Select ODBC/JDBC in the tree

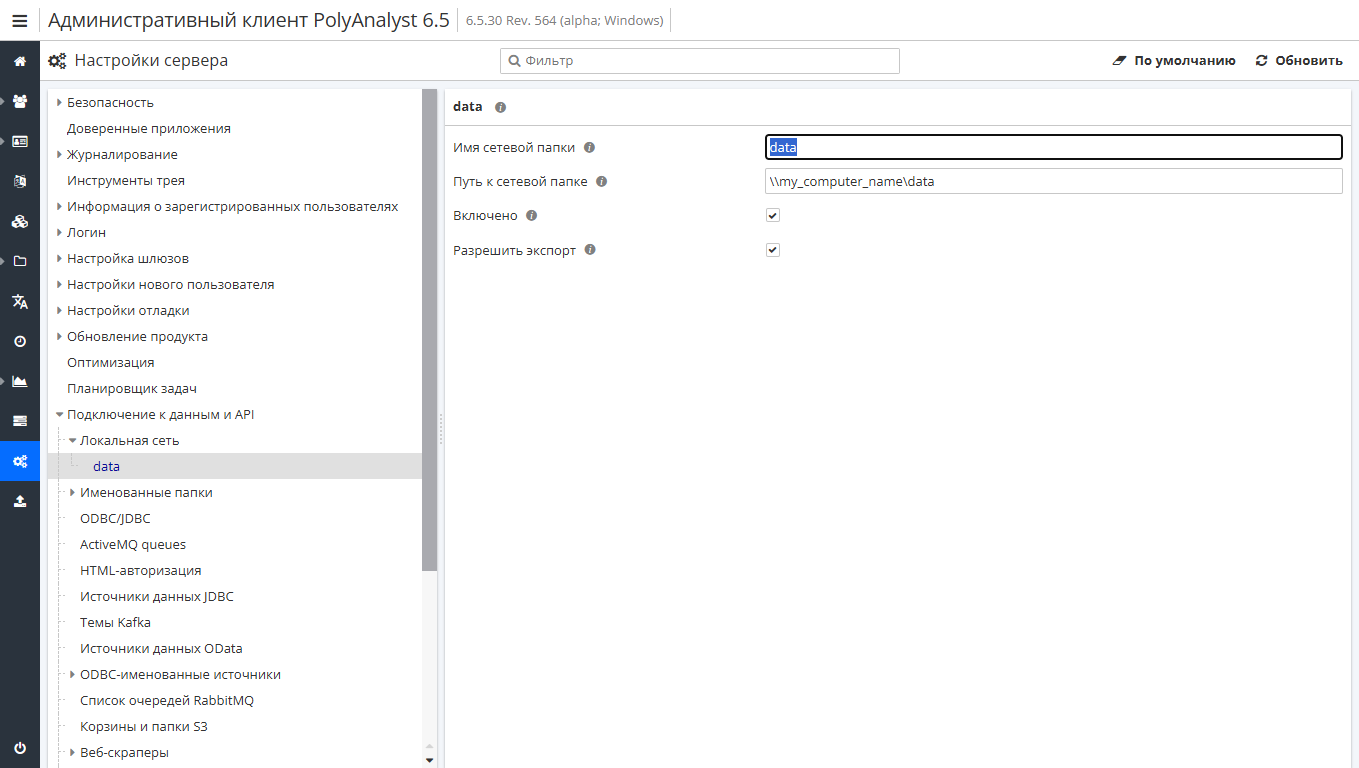click(115, 518)
